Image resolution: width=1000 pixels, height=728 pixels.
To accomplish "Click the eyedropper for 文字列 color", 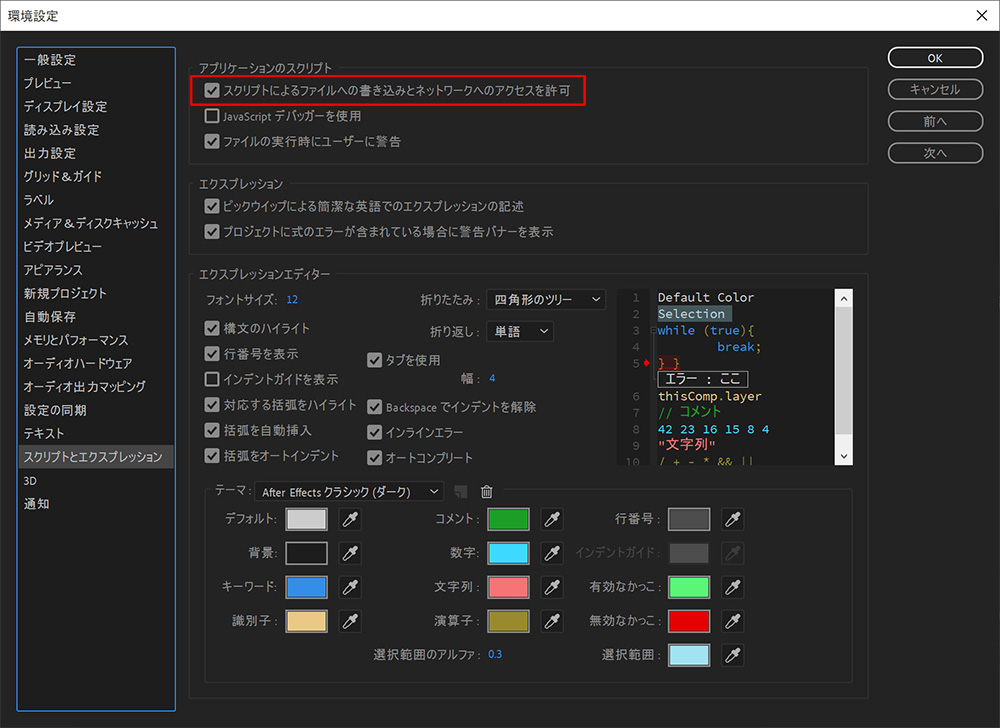I will [x=552, y=586].
